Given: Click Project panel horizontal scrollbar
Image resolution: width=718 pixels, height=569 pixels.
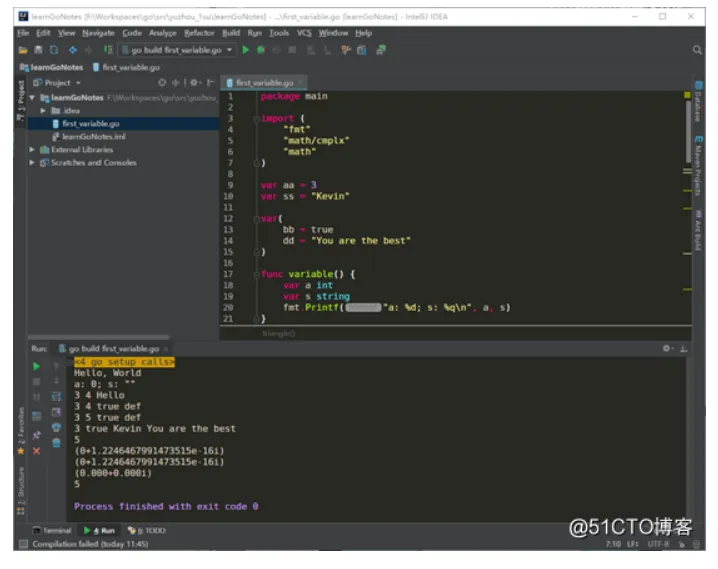Looking at the screenshot, I should click(98, 337).
